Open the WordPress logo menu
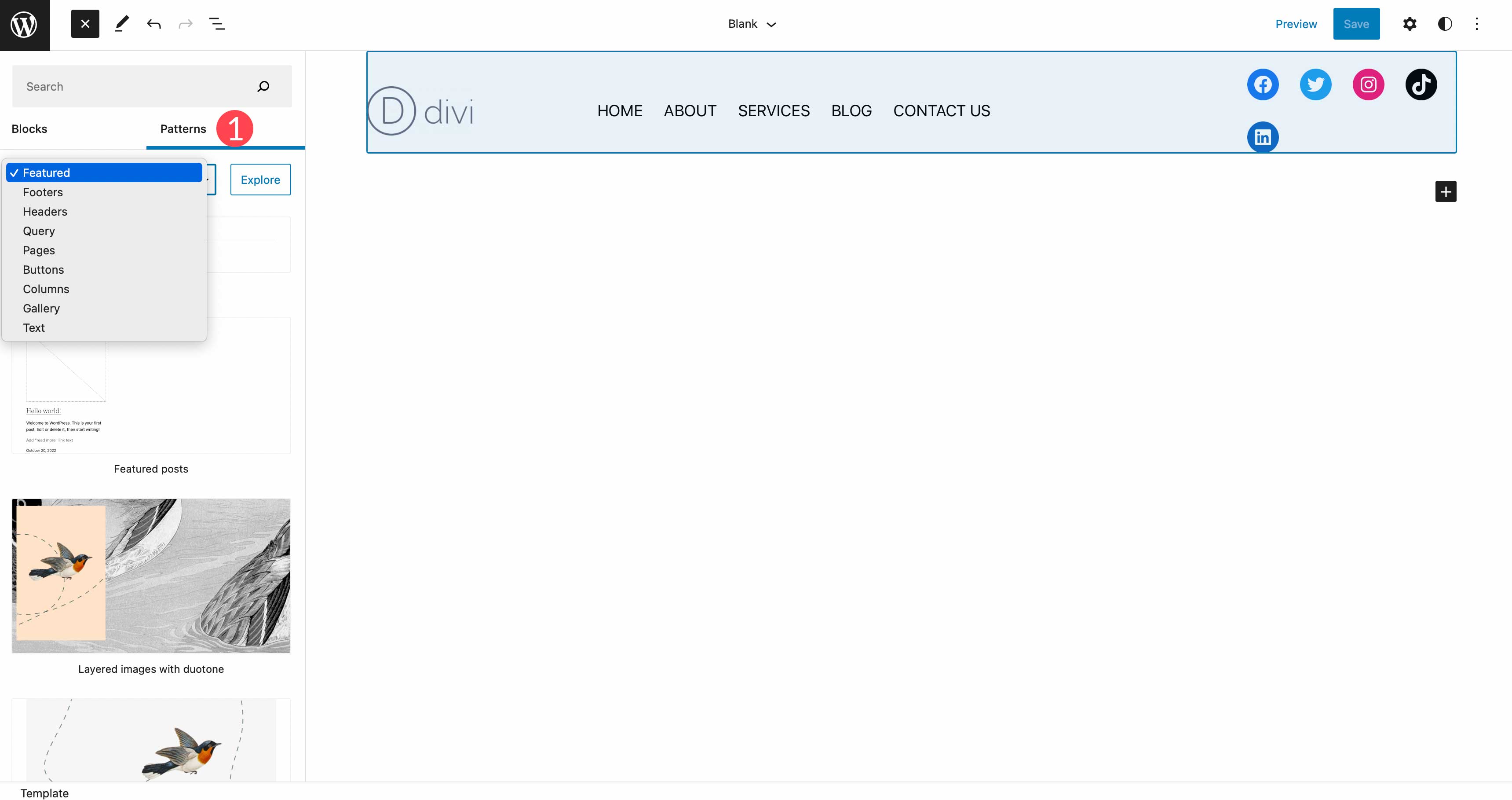Image resolution: width=1512 pixels, height=800 pixels. (24, 24)
